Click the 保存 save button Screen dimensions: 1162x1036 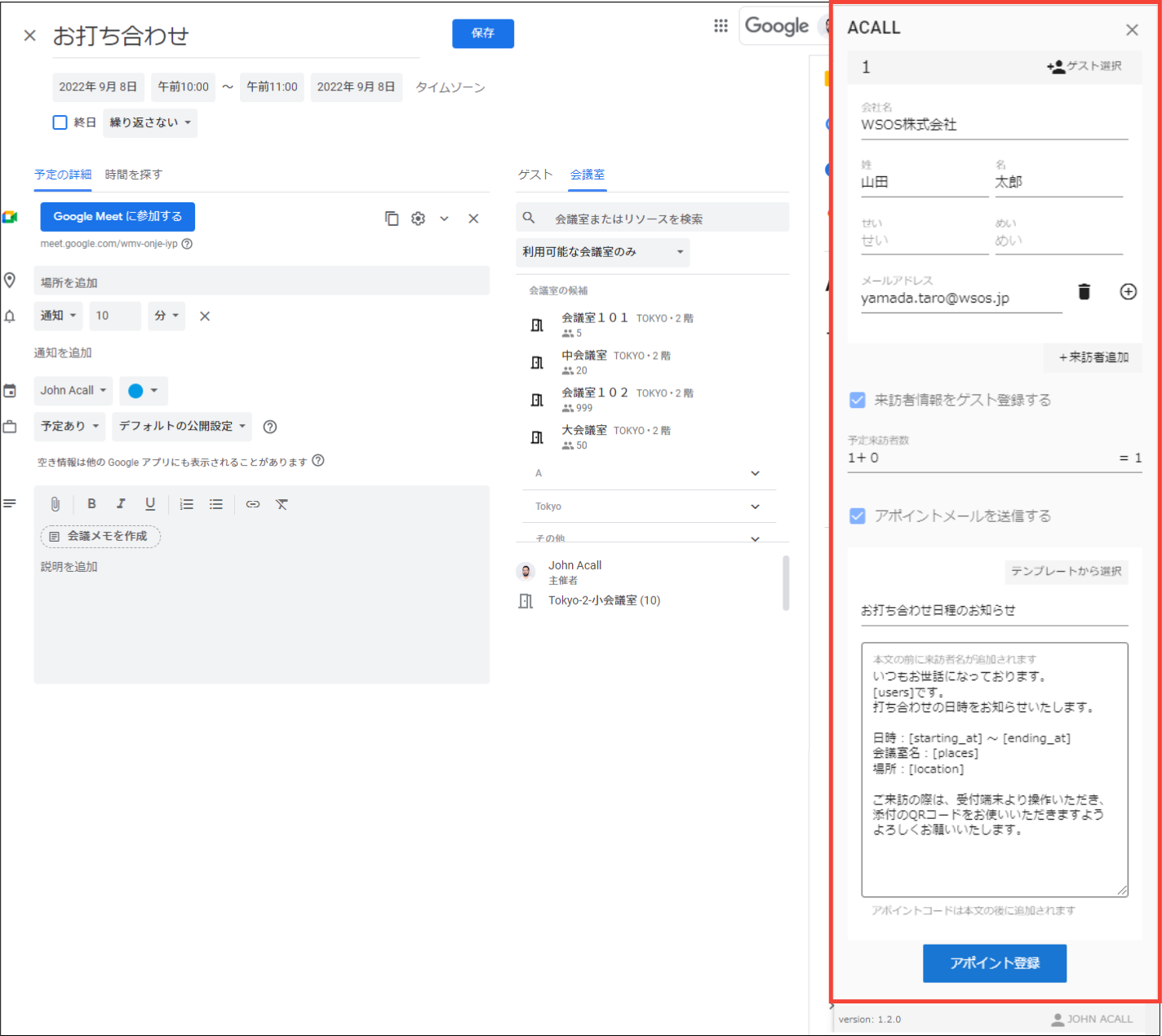pyautogui.click(x=483, y=33)
